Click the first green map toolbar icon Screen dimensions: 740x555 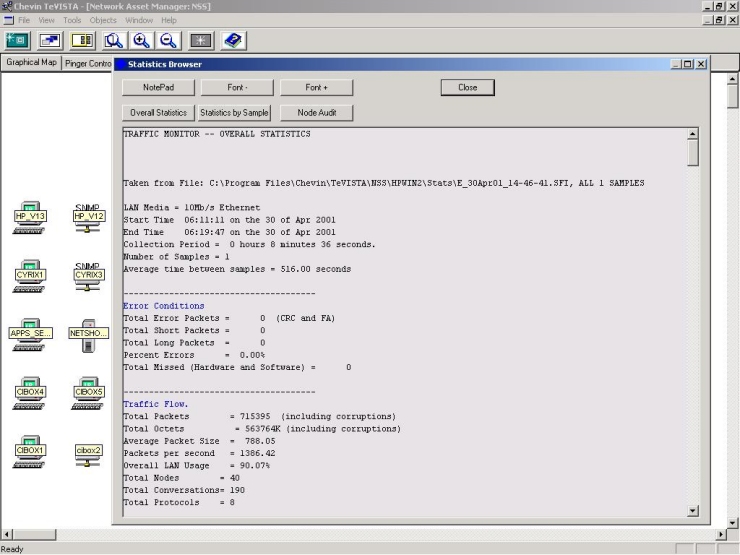coord(18,41)
